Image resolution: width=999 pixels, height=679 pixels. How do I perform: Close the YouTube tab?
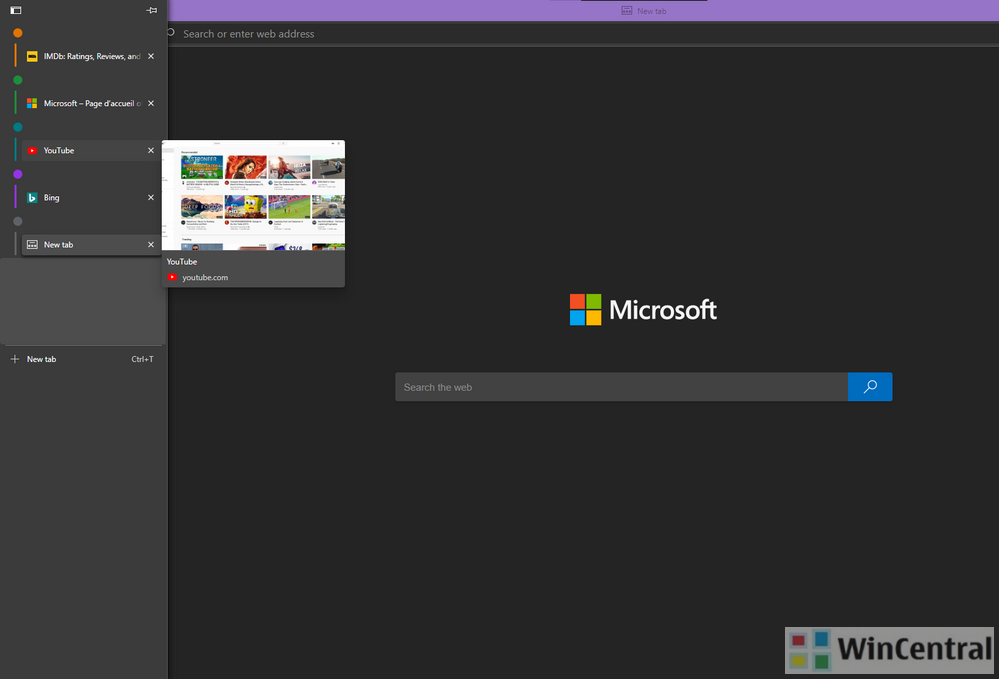pyautogui.click(x=151, y=151)
